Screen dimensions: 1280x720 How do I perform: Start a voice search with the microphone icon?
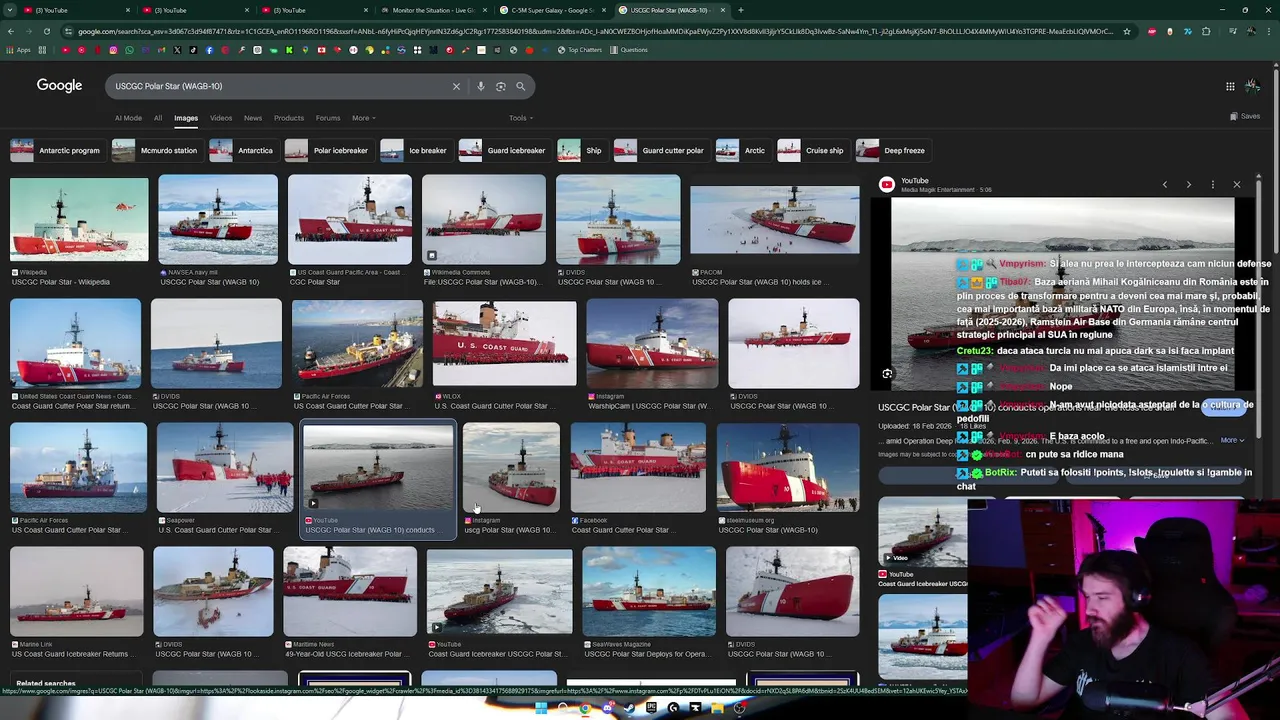point(481,86)
